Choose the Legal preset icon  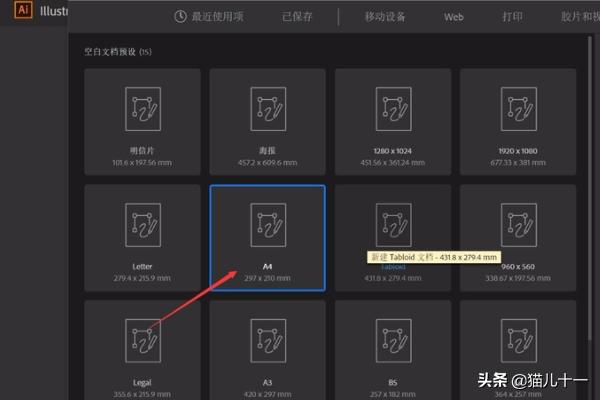143,341
